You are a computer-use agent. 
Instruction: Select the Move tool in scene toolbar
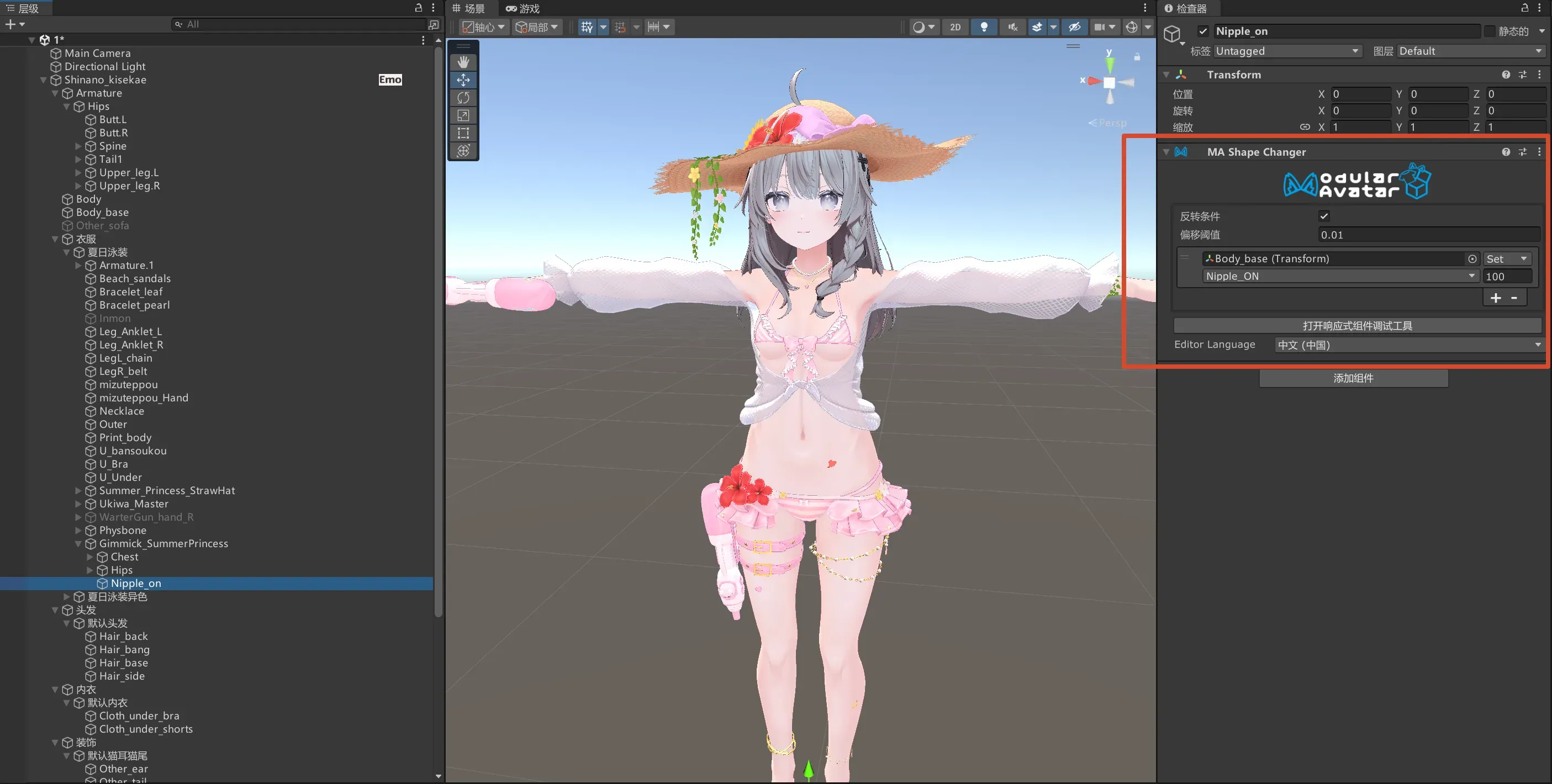tap(463, 80)
